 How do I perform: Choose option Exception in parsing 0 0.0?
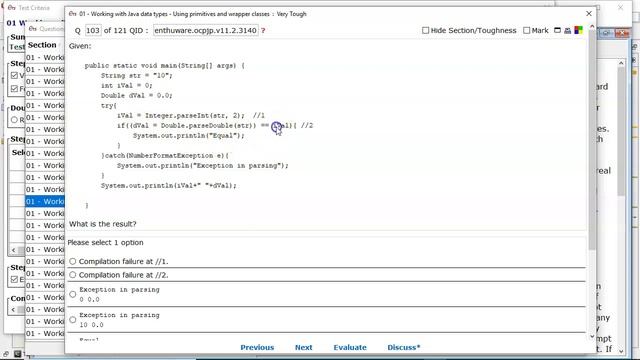[73, 294]
